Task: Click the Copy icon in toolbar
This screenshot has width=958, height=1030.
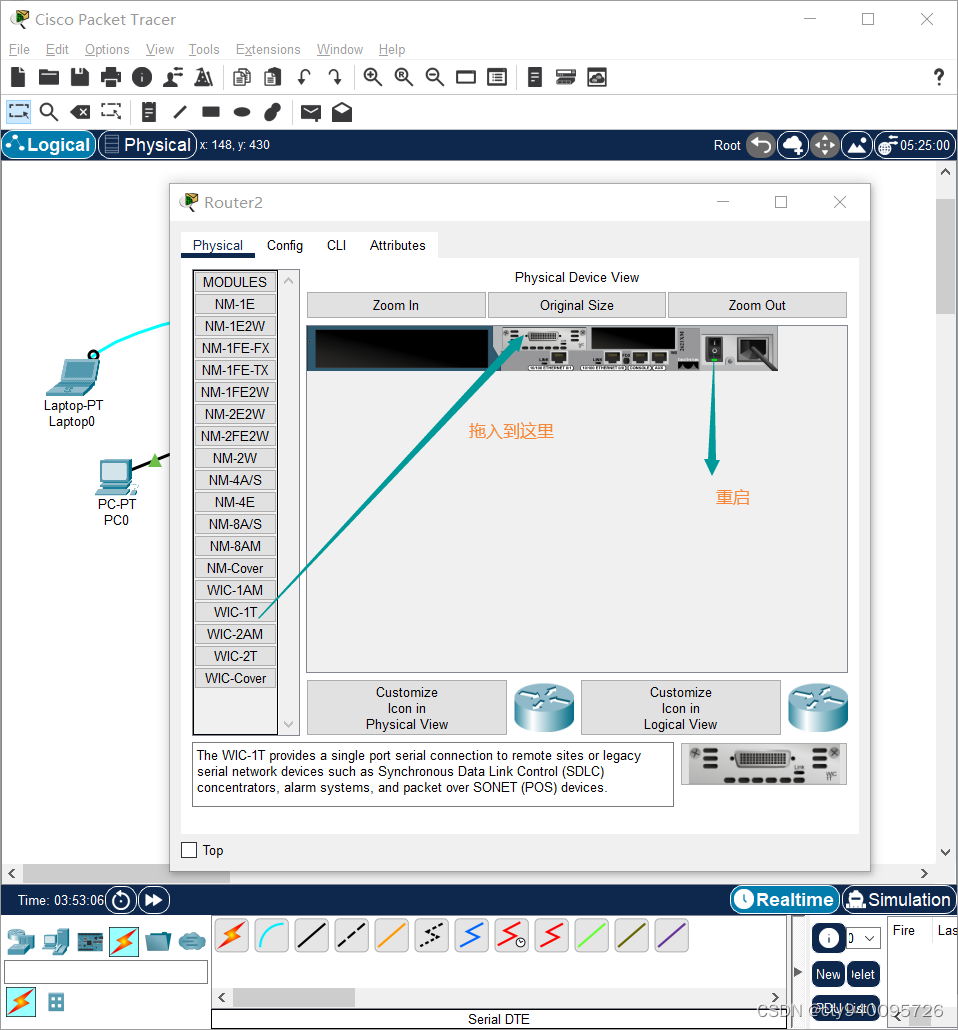Action: pyautogui.click(x=242, y=78)
